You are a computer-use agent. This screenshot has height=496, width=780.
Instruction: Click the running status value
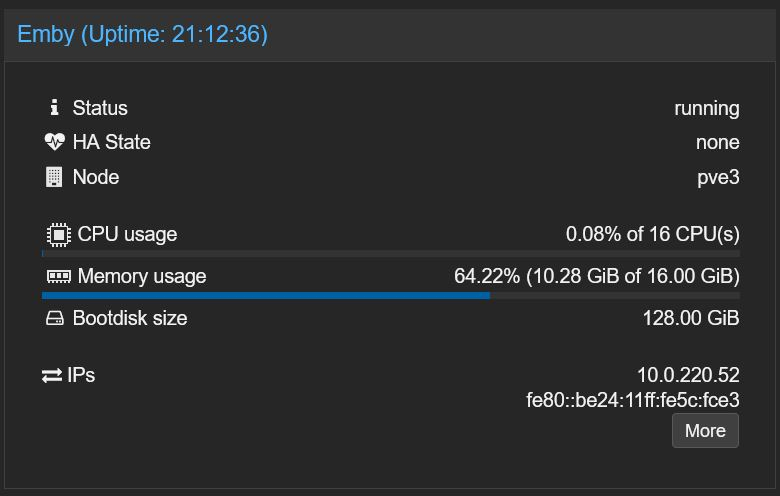706,108
